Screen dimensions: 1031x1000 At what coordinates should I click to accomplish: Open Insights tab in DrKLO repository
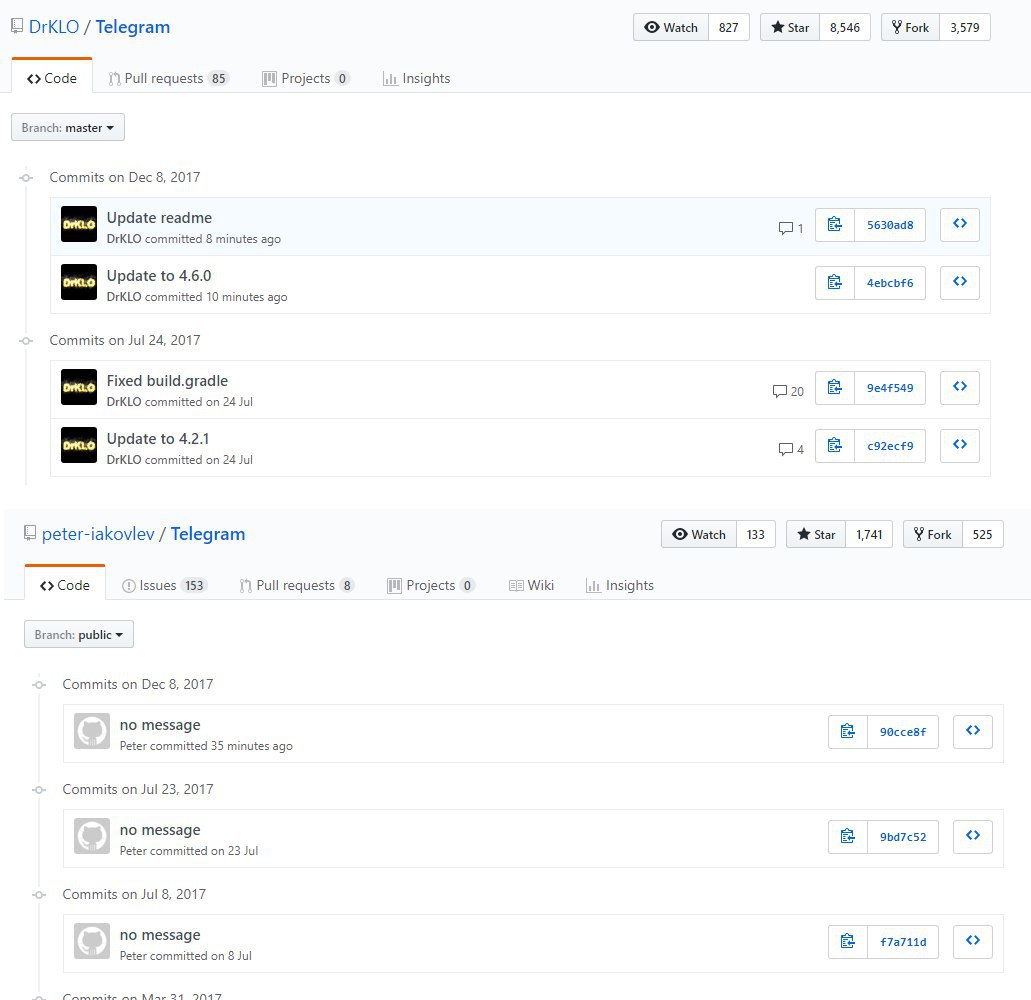417,78
